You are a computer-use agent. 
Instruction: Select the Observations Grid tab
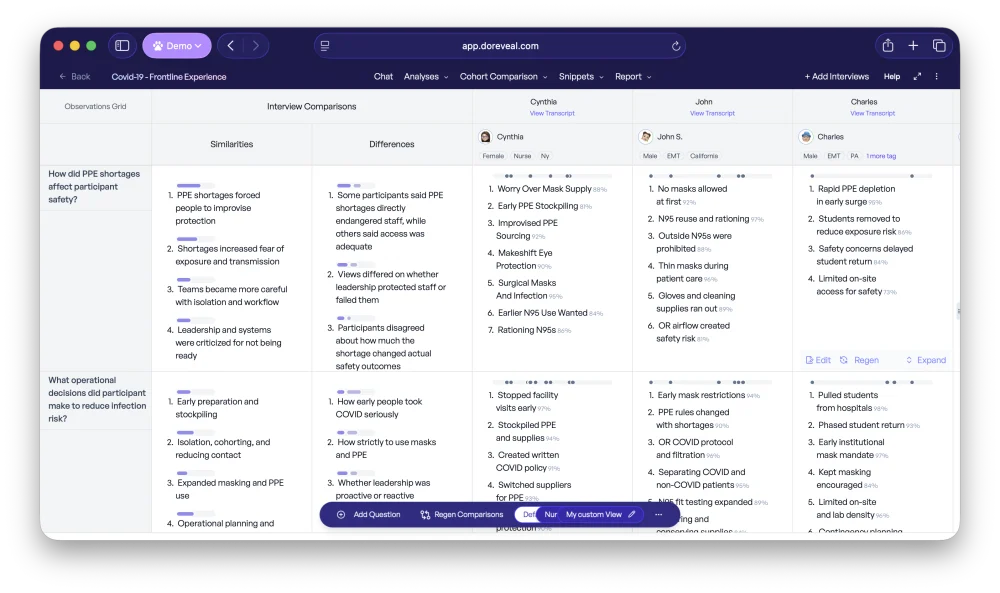tap(96, 106)
